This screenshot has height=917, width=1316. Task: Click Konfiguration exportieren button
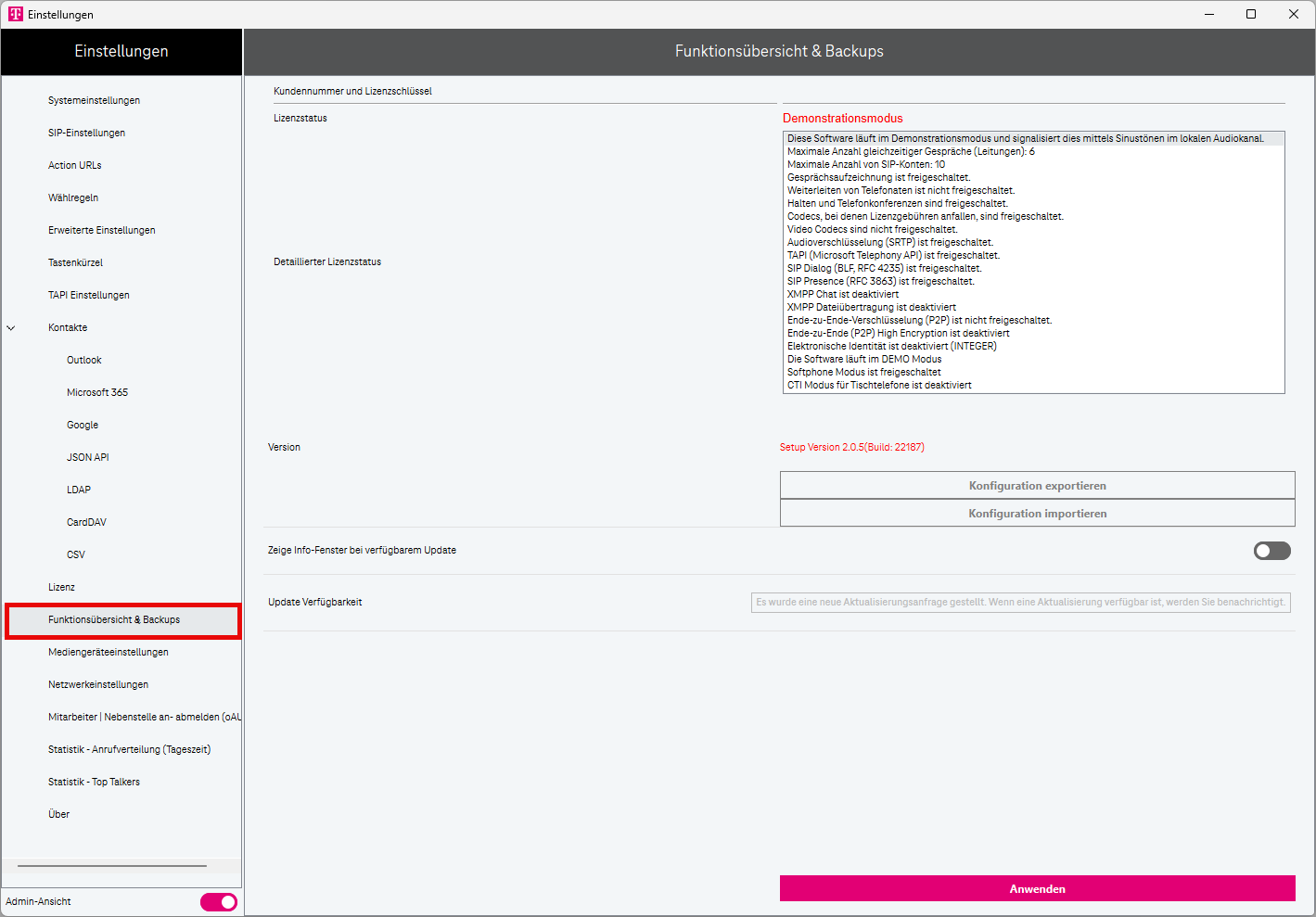coord(1037,486)
